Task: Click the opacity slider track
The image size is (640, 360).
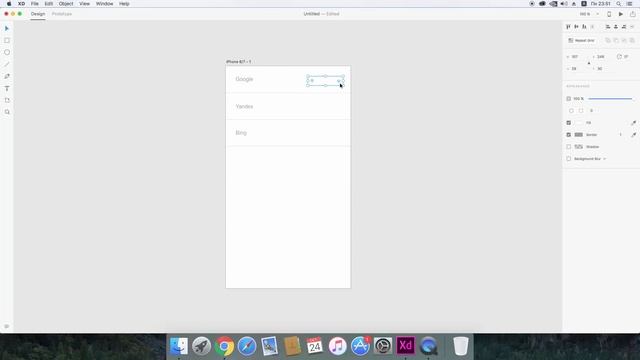Action: click(x=610, y=99)
